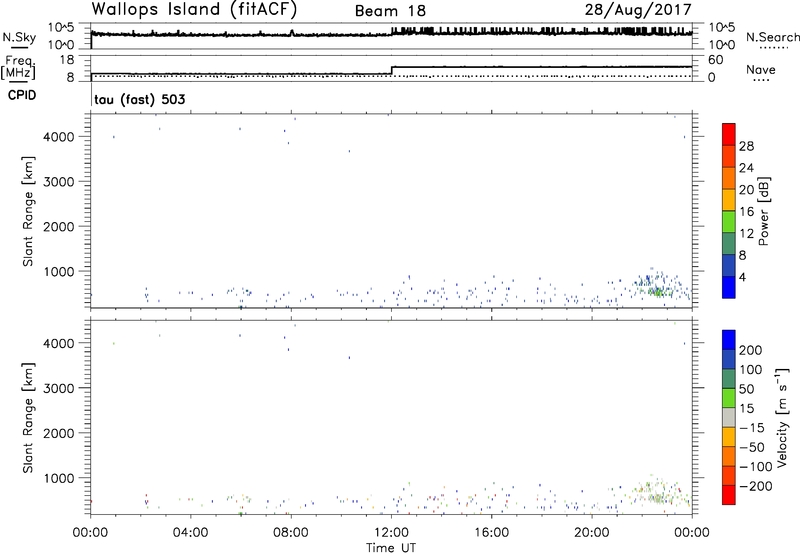The image size is (800, 554).
Task: Click the '4000' range tick in velocity panel
Action: pos(59,343)
